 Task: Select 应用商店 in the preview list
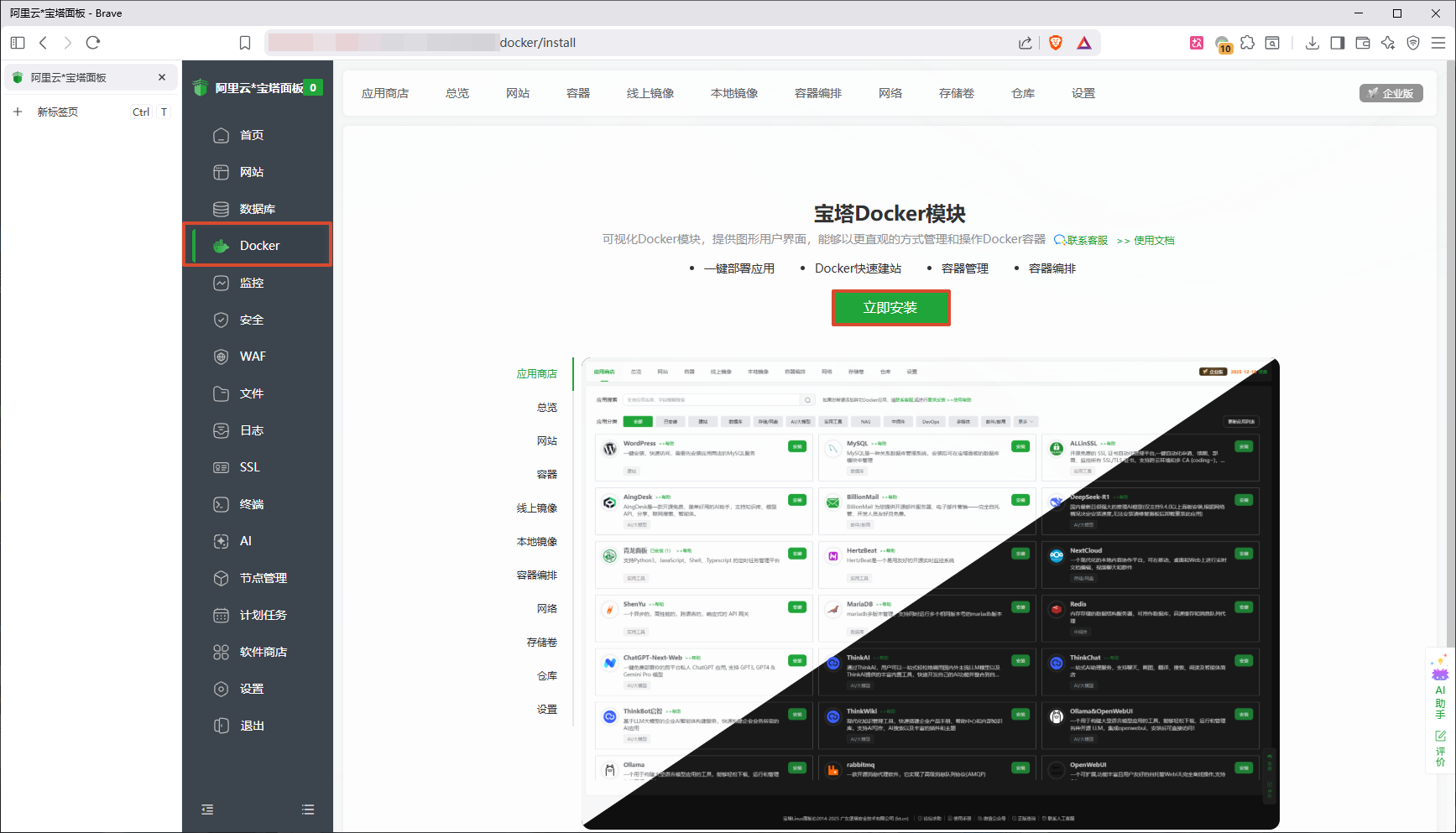pos(537,374)
